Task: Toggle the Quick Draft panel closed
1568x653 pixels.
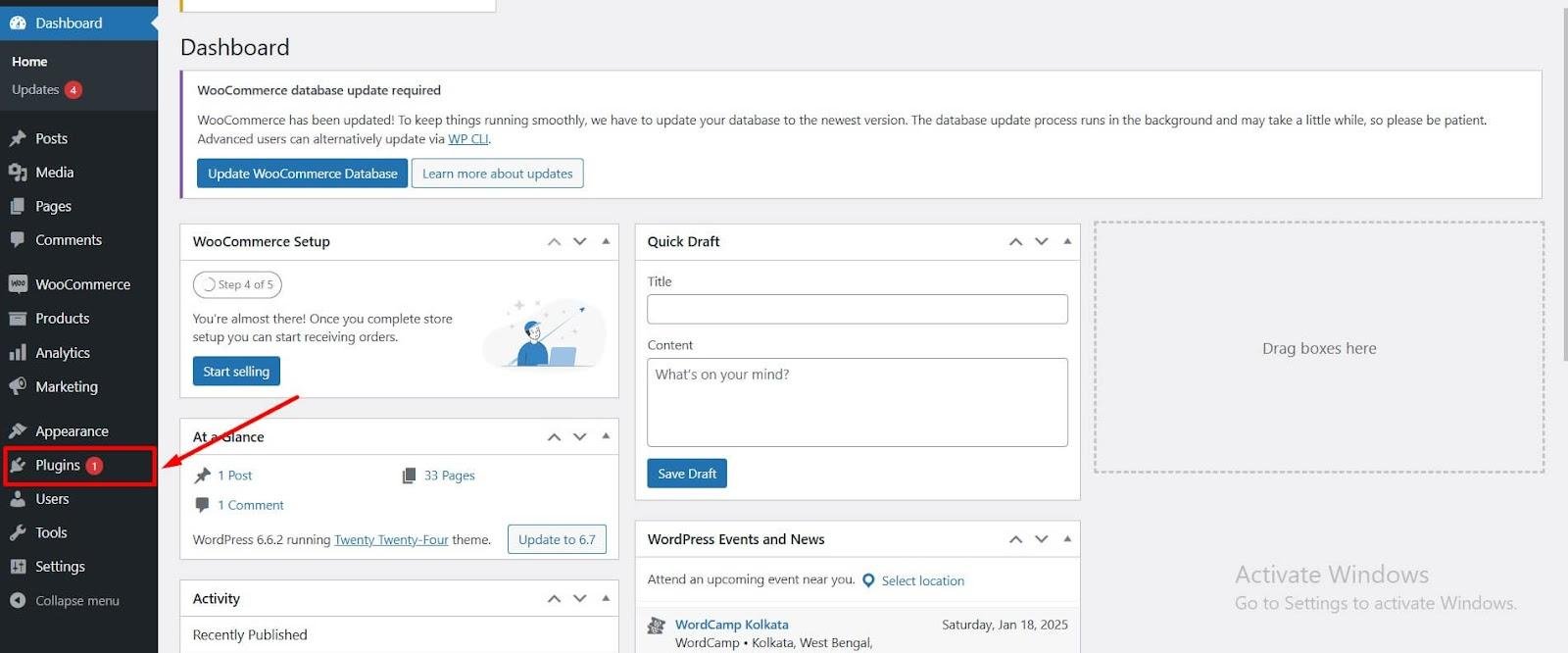Action: pyautogui.click(x=1067, y=241)
